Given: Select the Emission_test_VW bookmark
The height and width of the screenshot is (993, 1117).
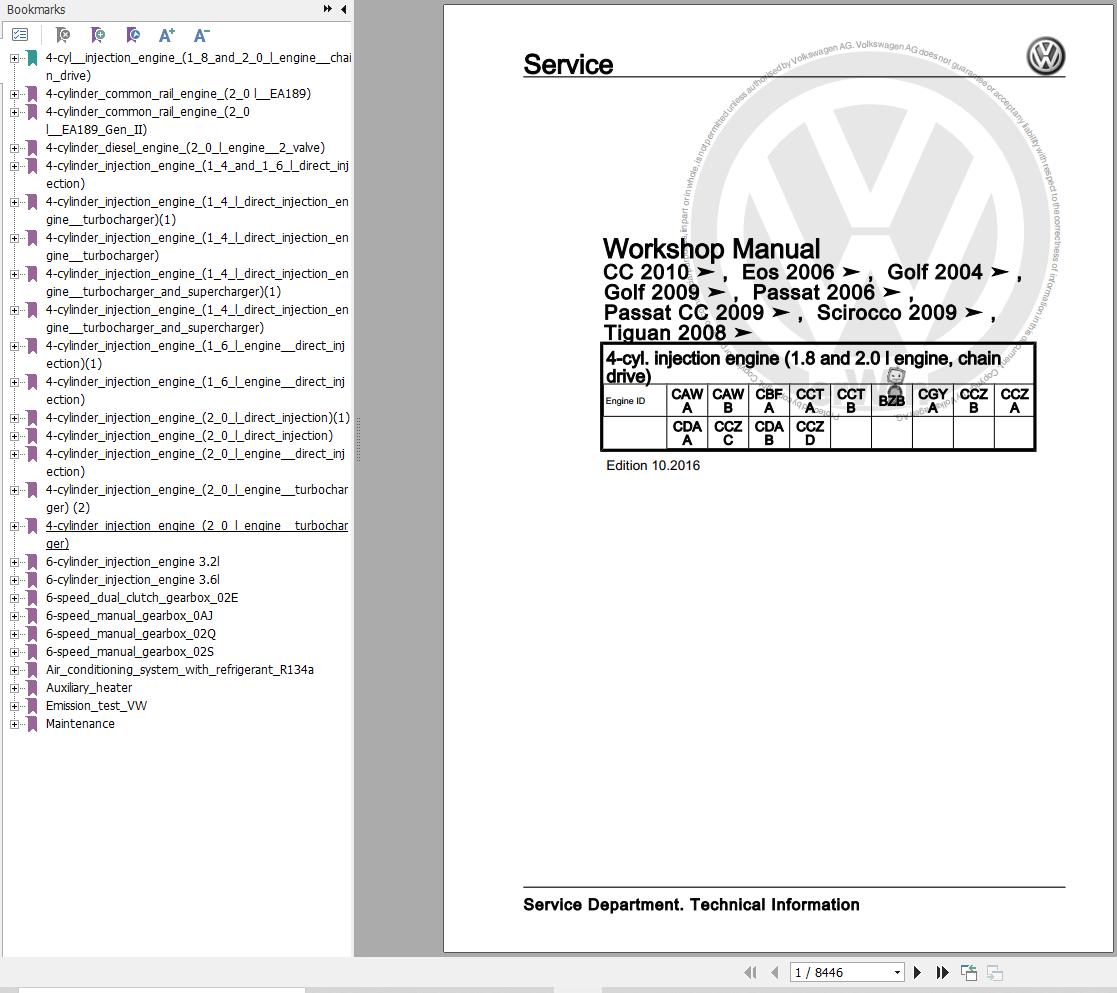Looking at the screenshot, I should pyautogui.click(x=96, y=705).
